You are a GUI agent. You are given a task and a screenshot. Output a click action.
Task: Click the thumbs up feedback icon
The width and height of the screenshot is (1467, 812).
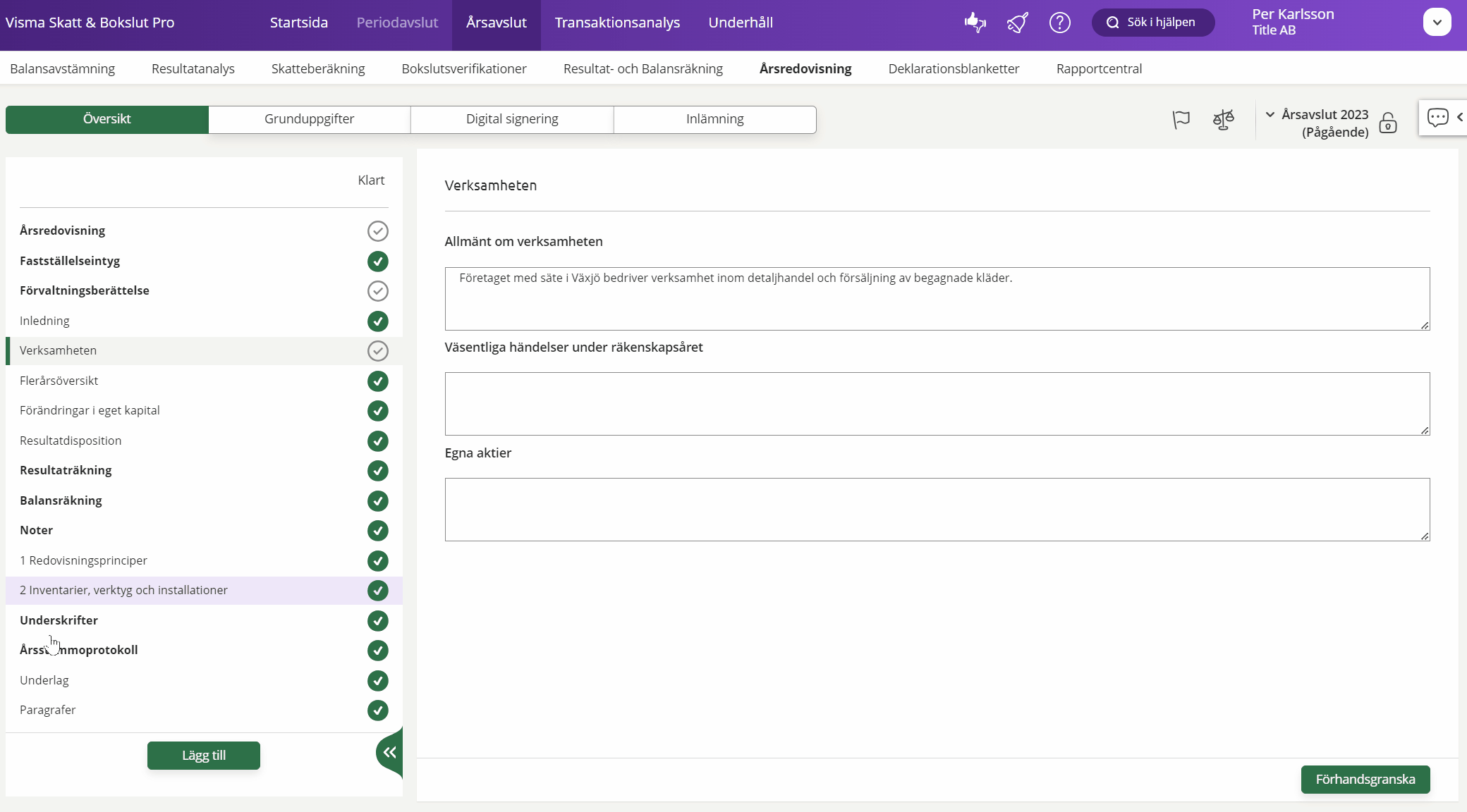pyautogui.click(x=975, y=23)
